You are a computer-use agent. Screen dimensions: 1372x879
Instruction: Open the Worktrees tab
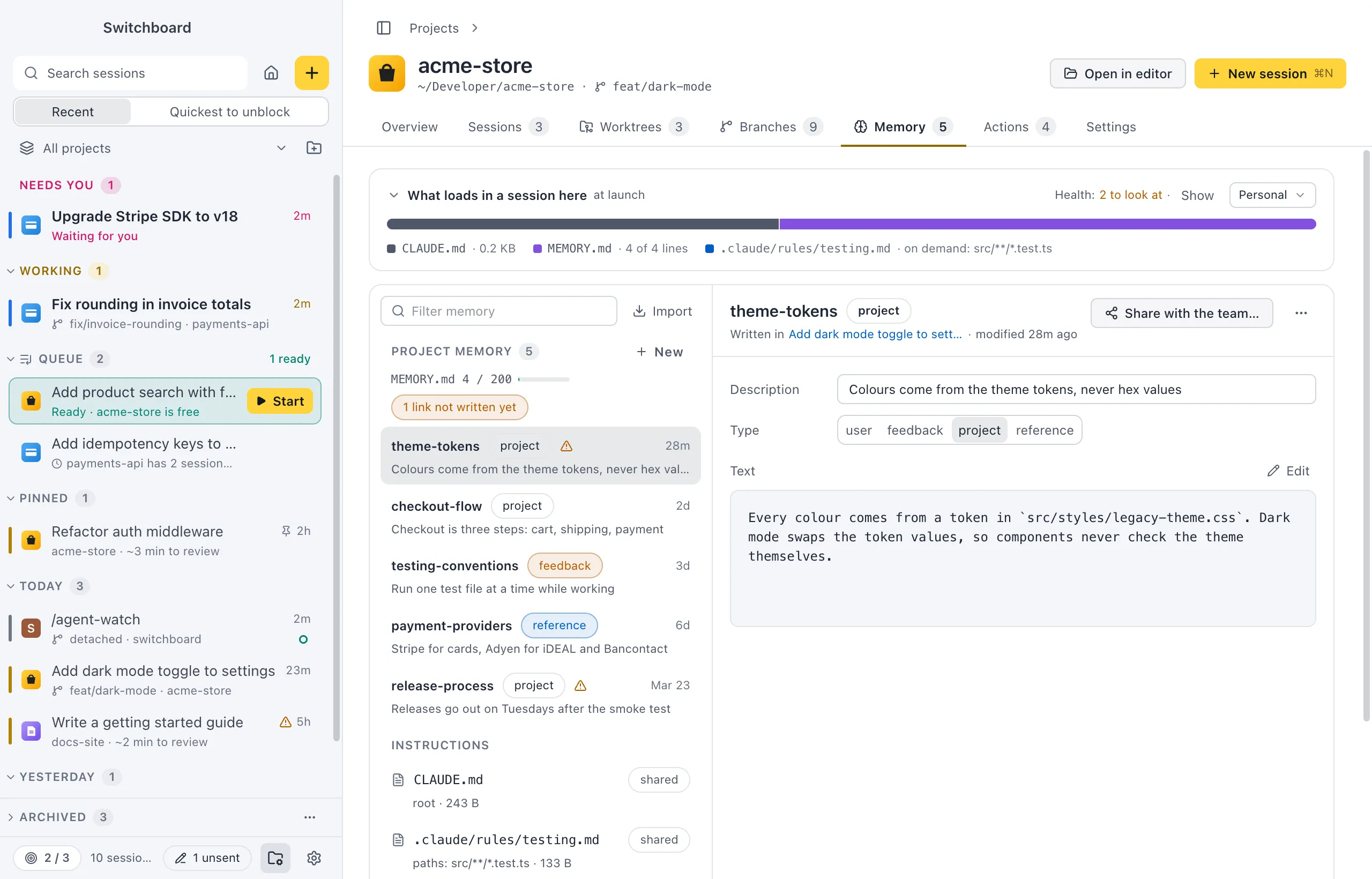(633, 126)
